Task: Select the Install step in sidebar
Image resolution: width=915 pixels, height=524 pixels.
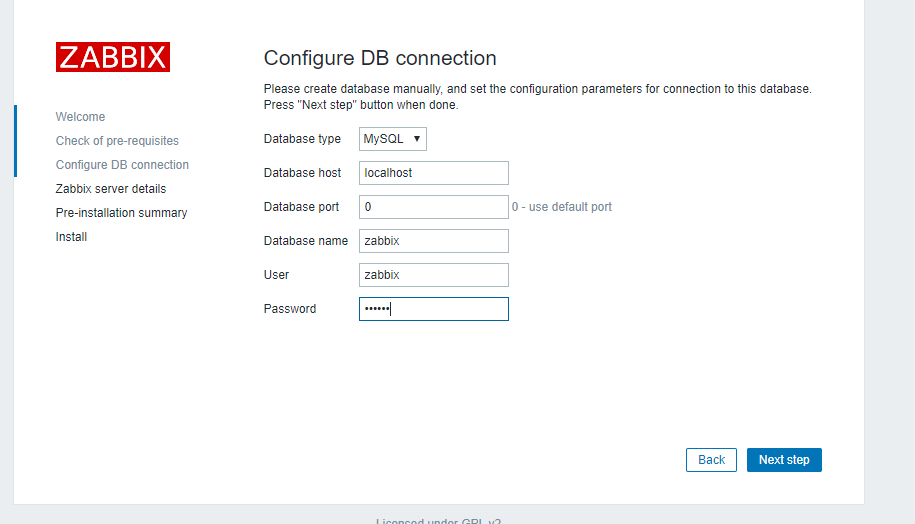Action: point(71,236)
